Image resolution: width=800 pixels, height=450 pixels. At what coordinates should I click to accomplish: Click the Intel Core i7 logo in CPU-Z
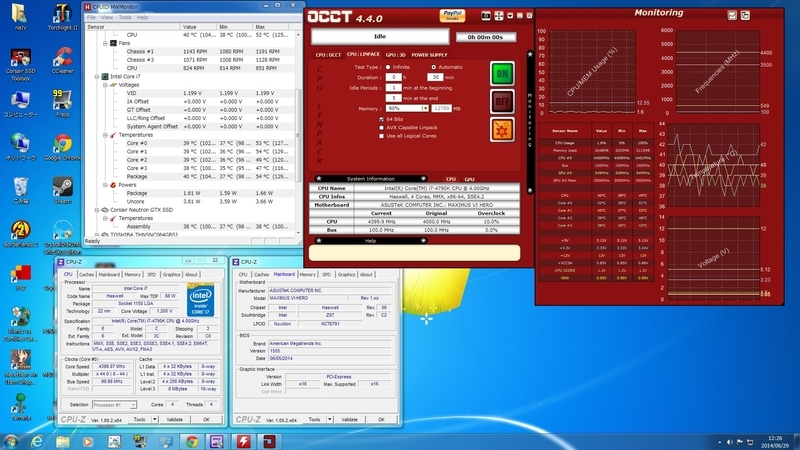200,299
